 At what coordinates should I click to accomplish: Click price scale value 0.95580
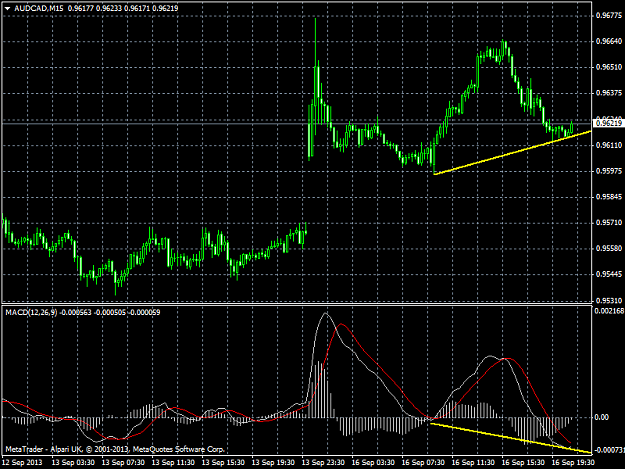click(609, 249)
